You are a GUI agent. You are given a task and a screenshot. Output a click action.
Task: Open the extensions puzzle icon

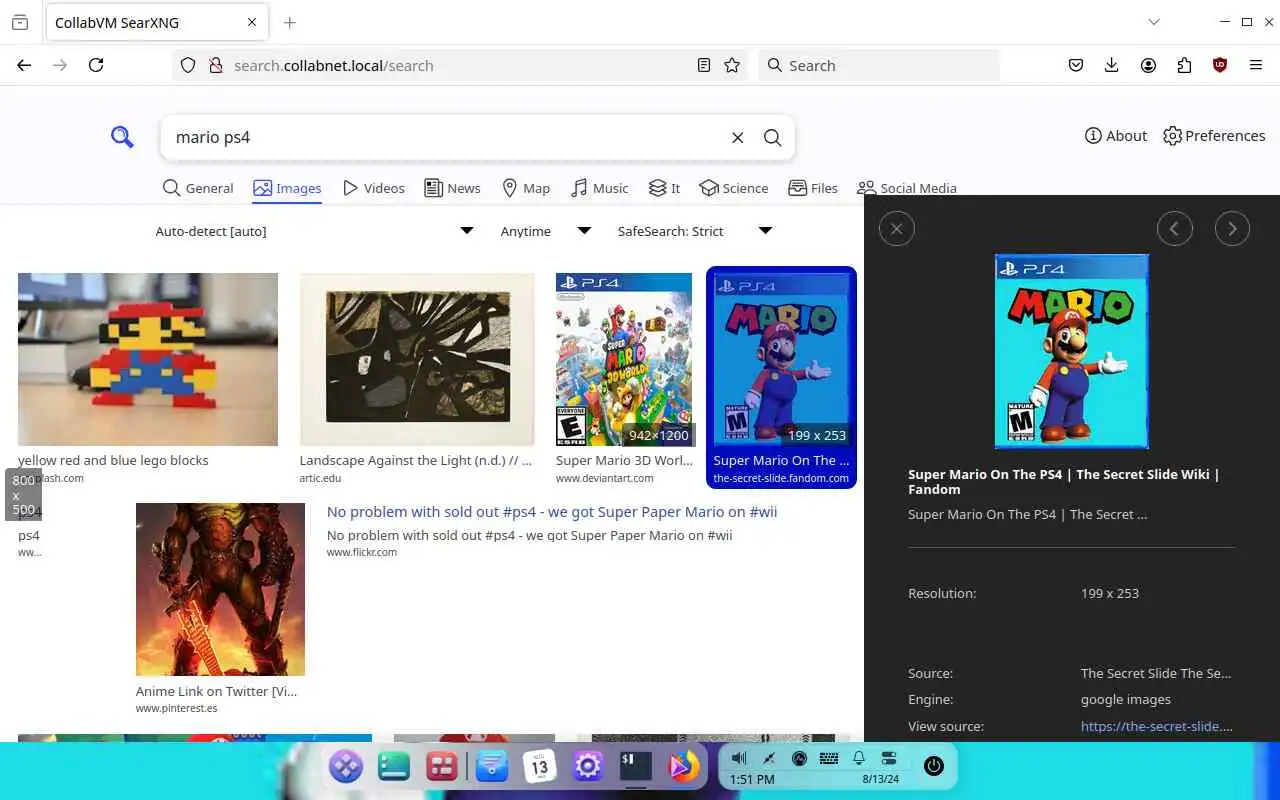[1184, 65]
